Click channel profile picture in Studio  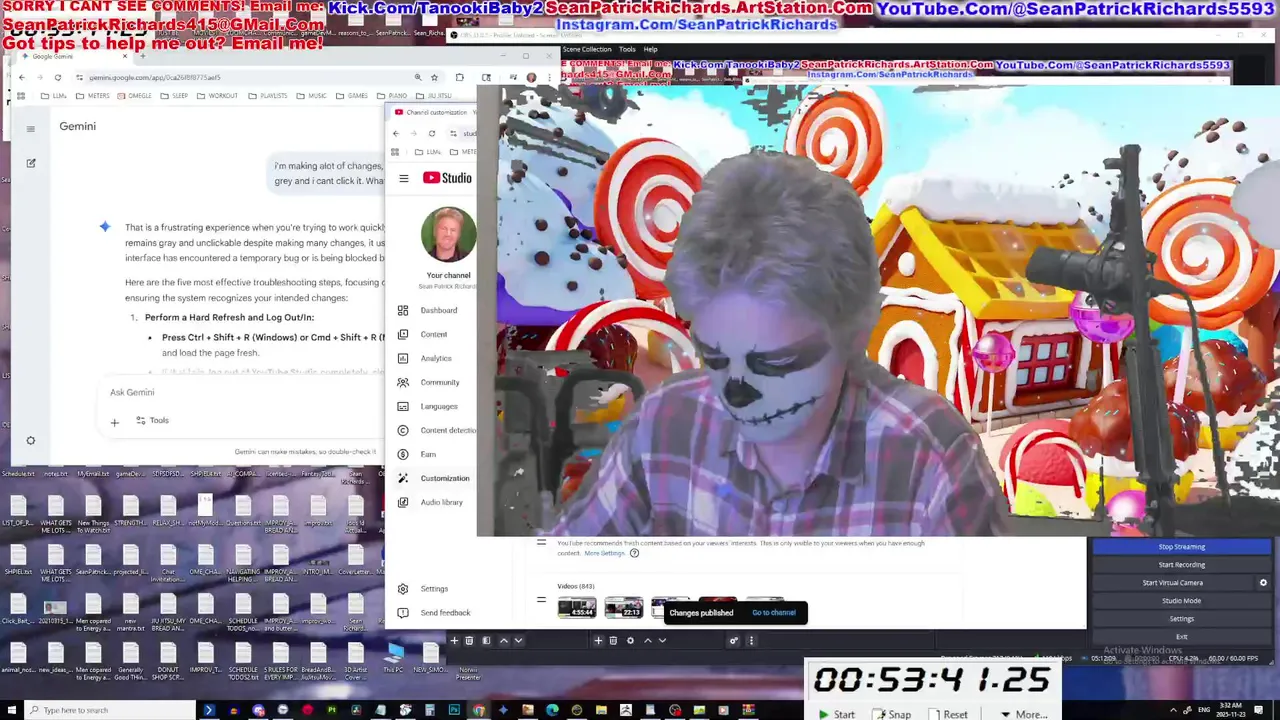448,235
